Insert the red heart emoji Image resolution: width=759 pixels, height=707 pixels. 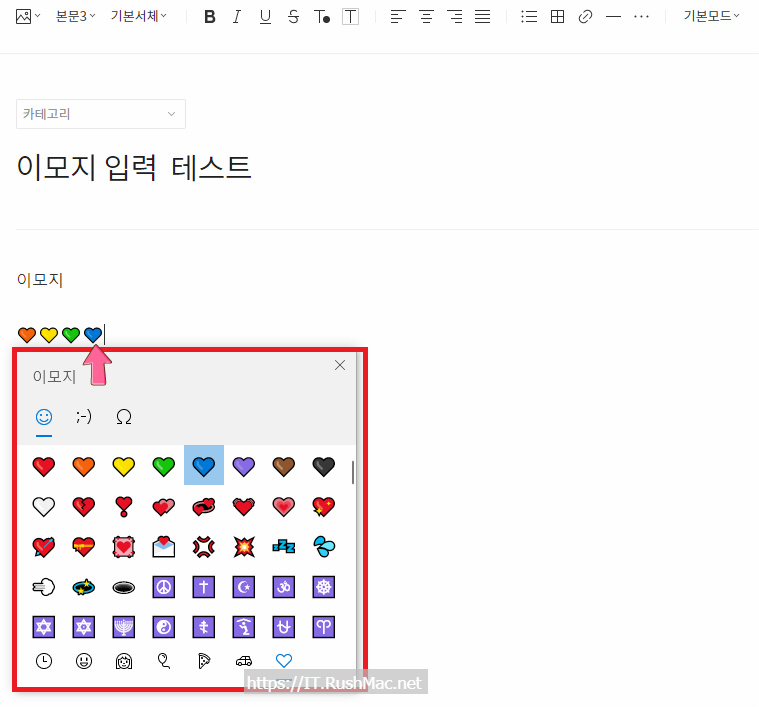point(44,466)
